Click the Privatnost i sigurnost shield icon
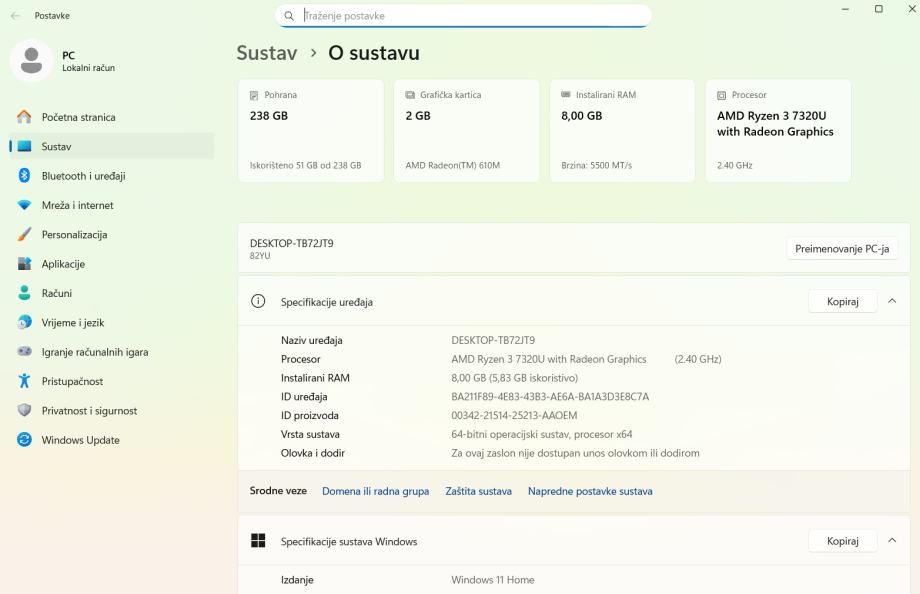The width and height of the screenshot is (920, 594). (x=25, y=411)
